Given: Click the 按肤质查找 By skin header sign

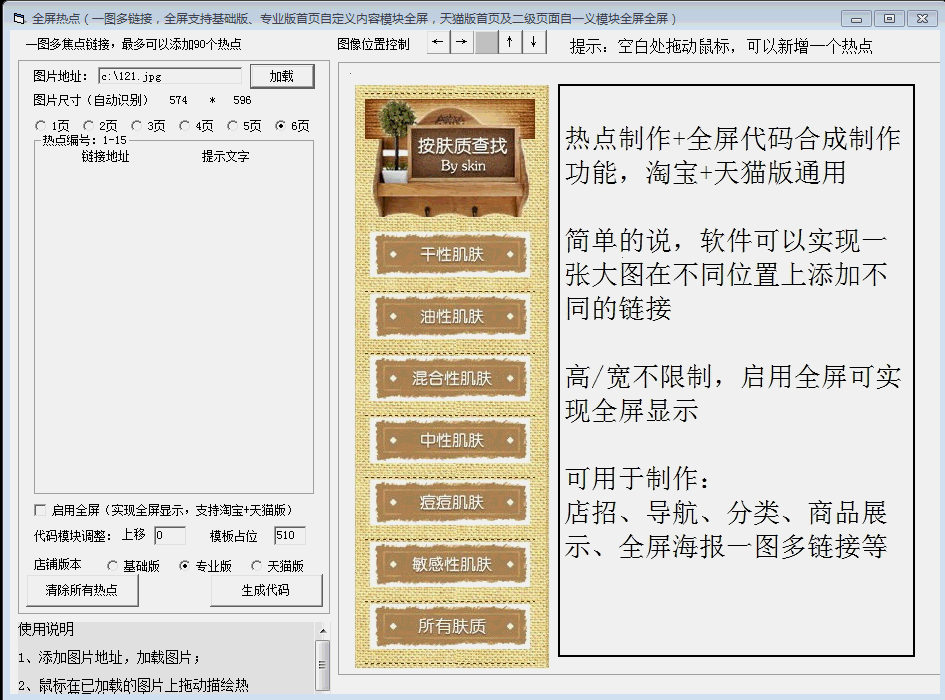Looking at the screenshot, I should tap(462, 154).
